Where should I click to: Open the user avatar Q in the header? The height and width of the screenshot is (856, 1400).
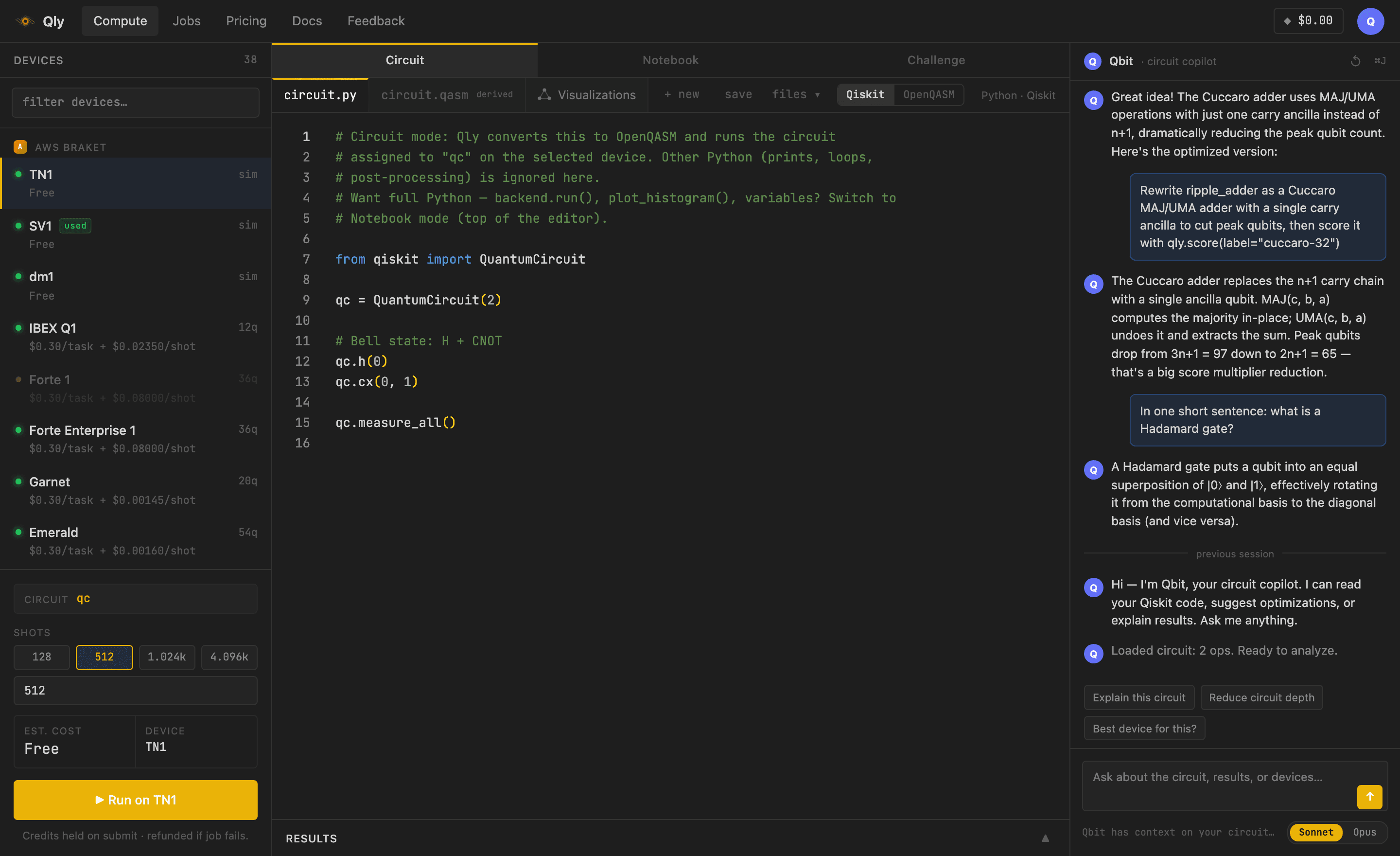pyautogui.click(x=1370, y=21)
